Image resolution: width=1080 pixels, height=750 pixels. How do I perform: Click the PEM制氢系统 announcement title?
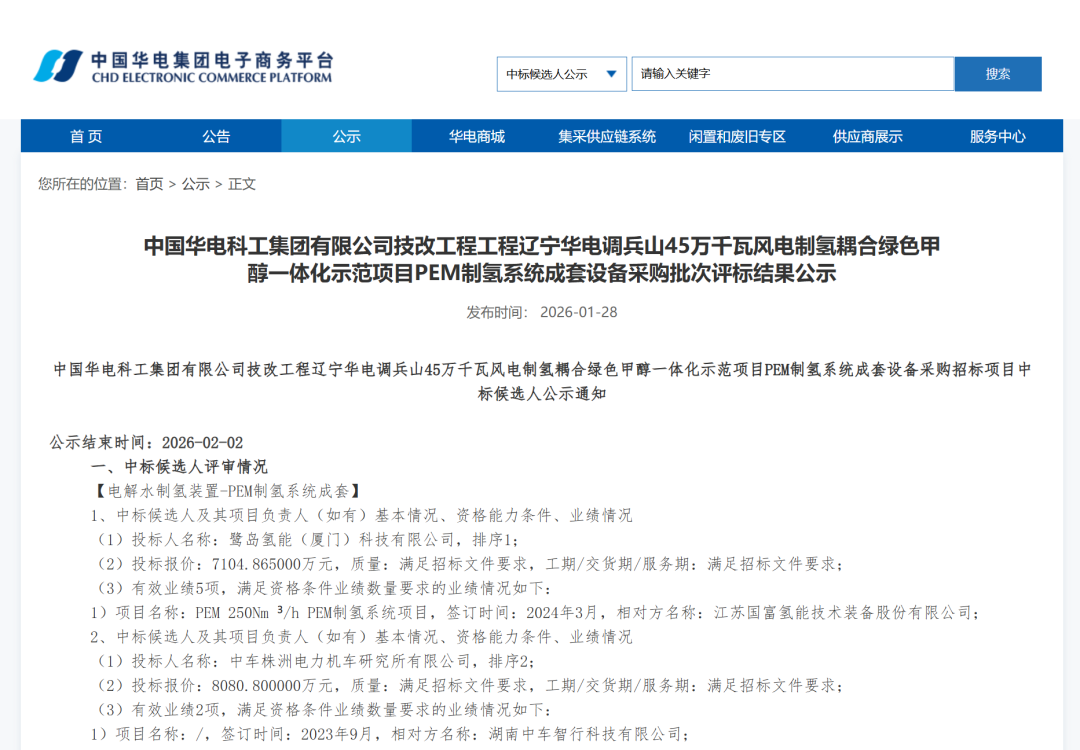point(540,255)
